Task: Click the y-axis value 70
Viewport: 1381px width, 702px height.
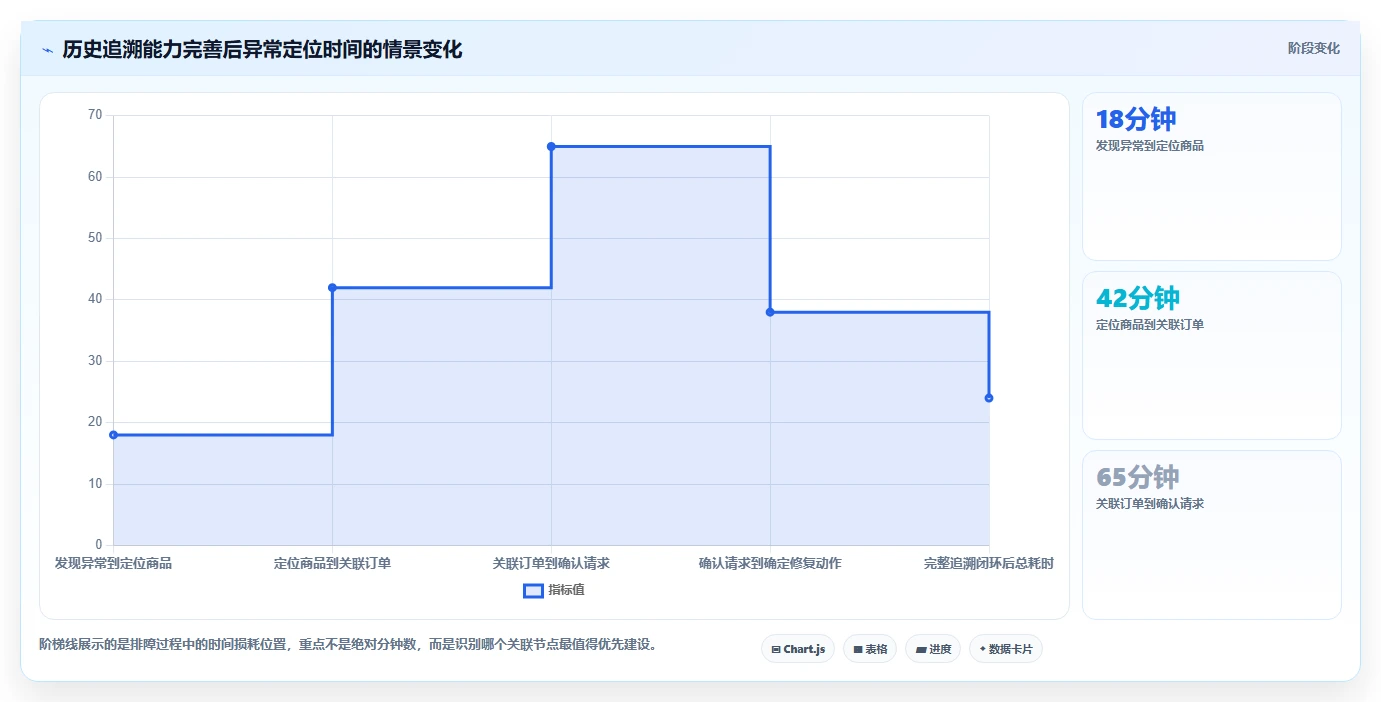Action: point(95,115)
